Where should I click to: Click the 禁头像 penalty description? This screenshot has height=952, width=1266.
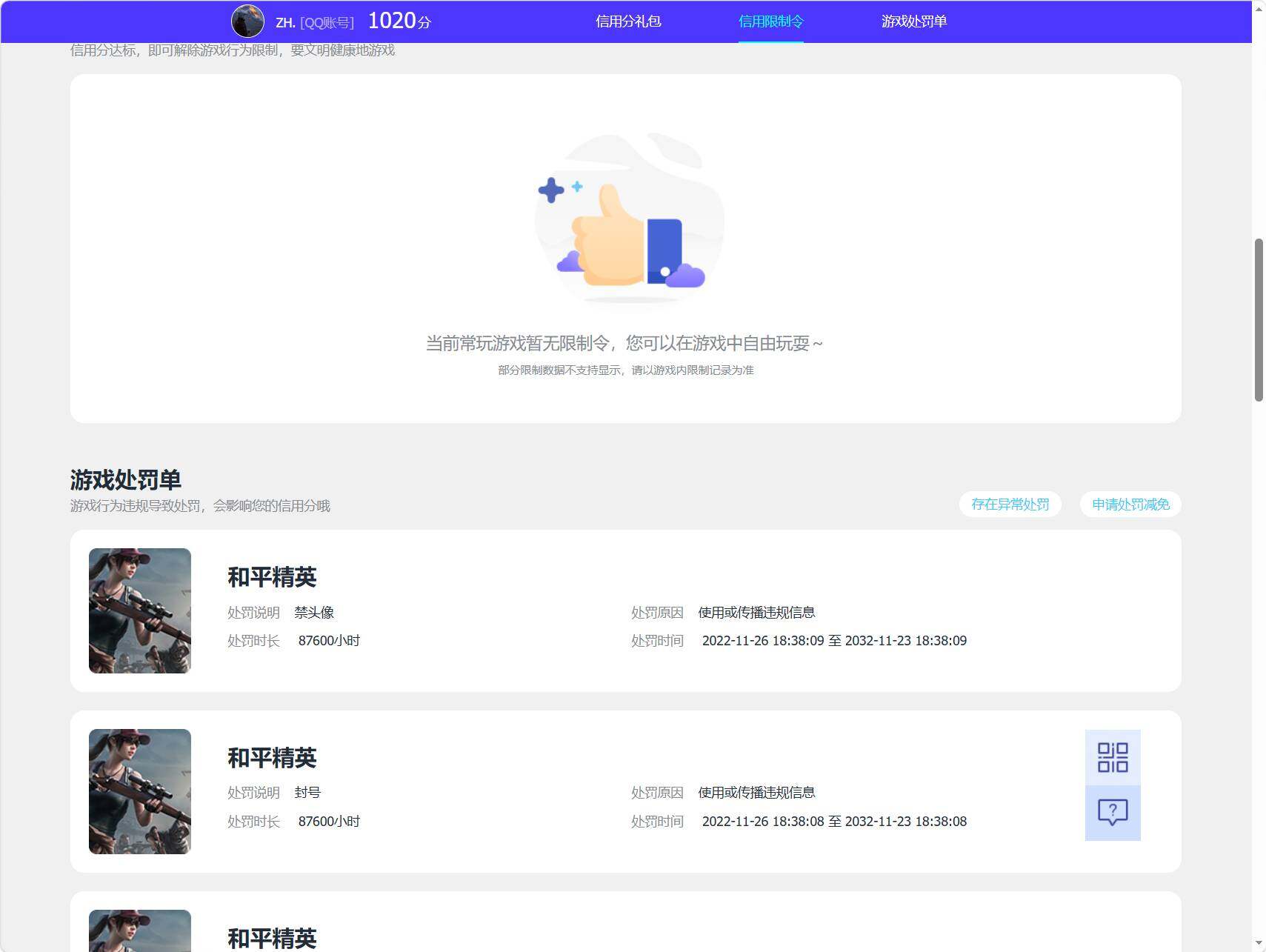pyautogui.click(x=314, y=613)
